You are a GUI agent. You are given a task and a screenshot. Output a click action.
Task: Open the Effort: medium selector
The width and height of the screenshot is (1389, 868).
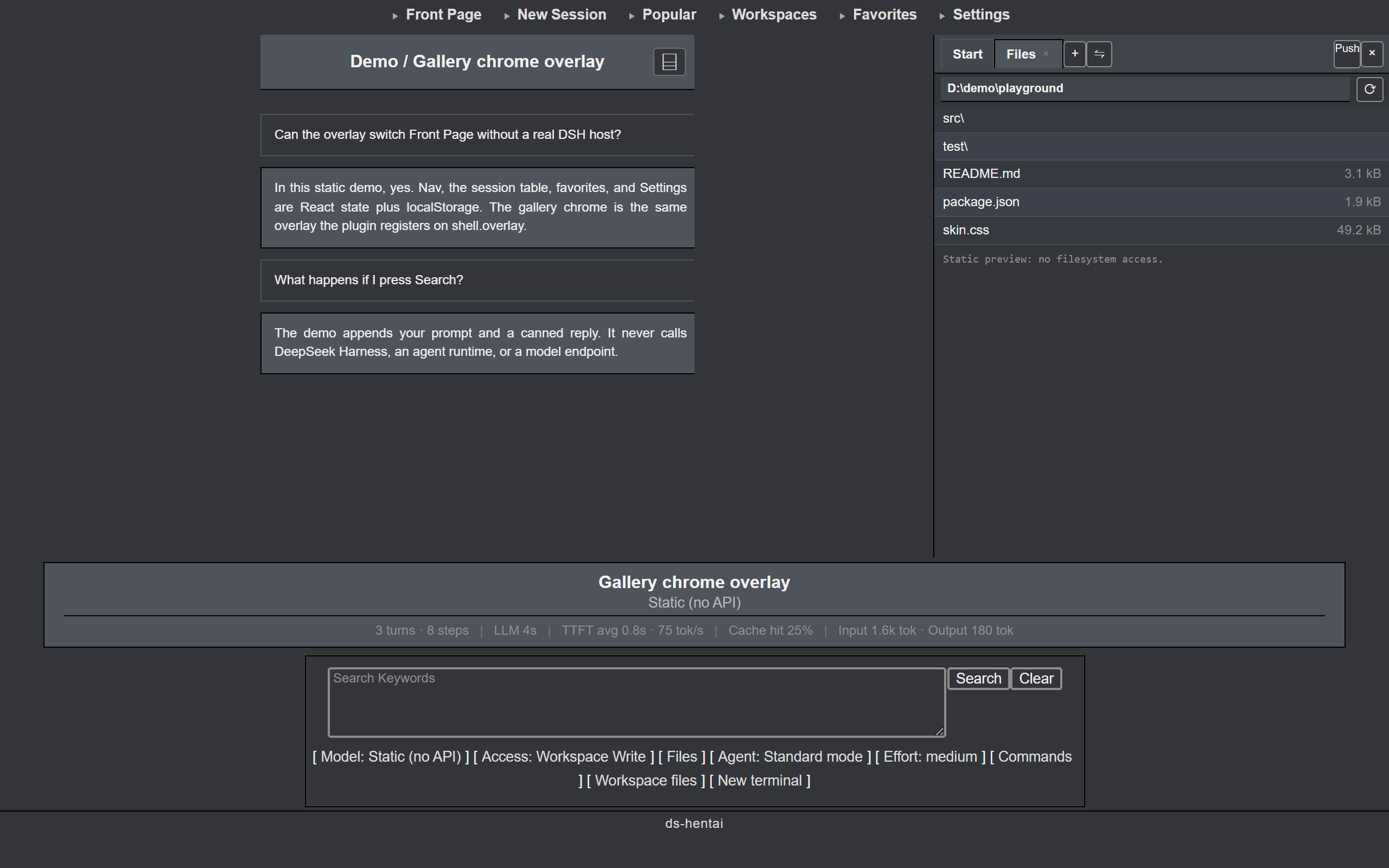click(931, 757)
